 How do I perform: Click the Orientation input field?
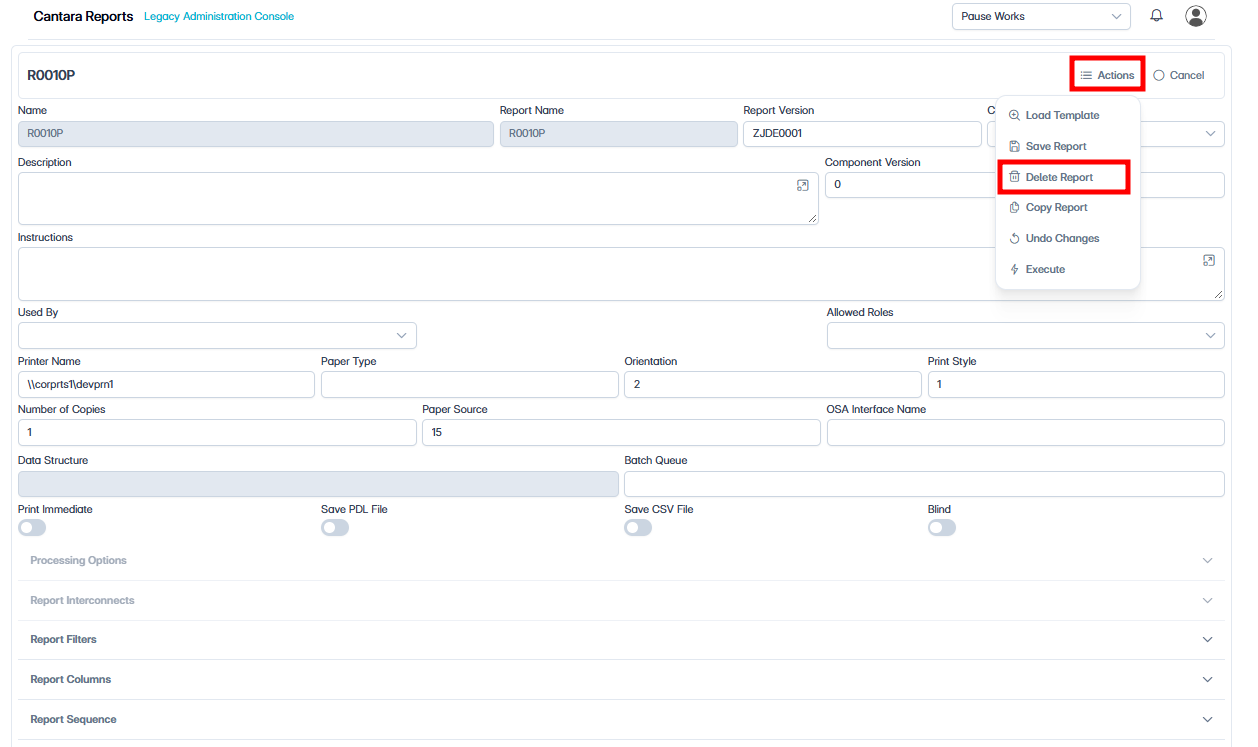pos(773,384)
